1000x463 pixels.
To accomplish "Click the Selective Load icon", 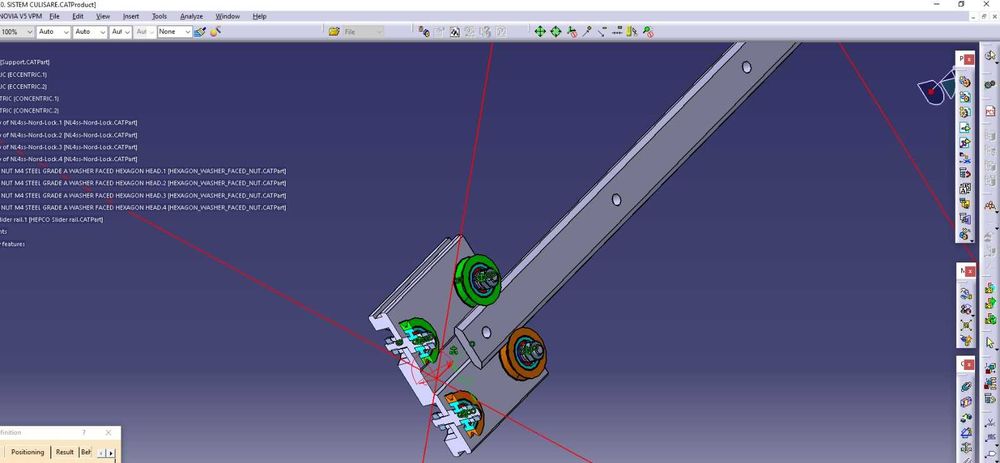I will pos(965,203).
